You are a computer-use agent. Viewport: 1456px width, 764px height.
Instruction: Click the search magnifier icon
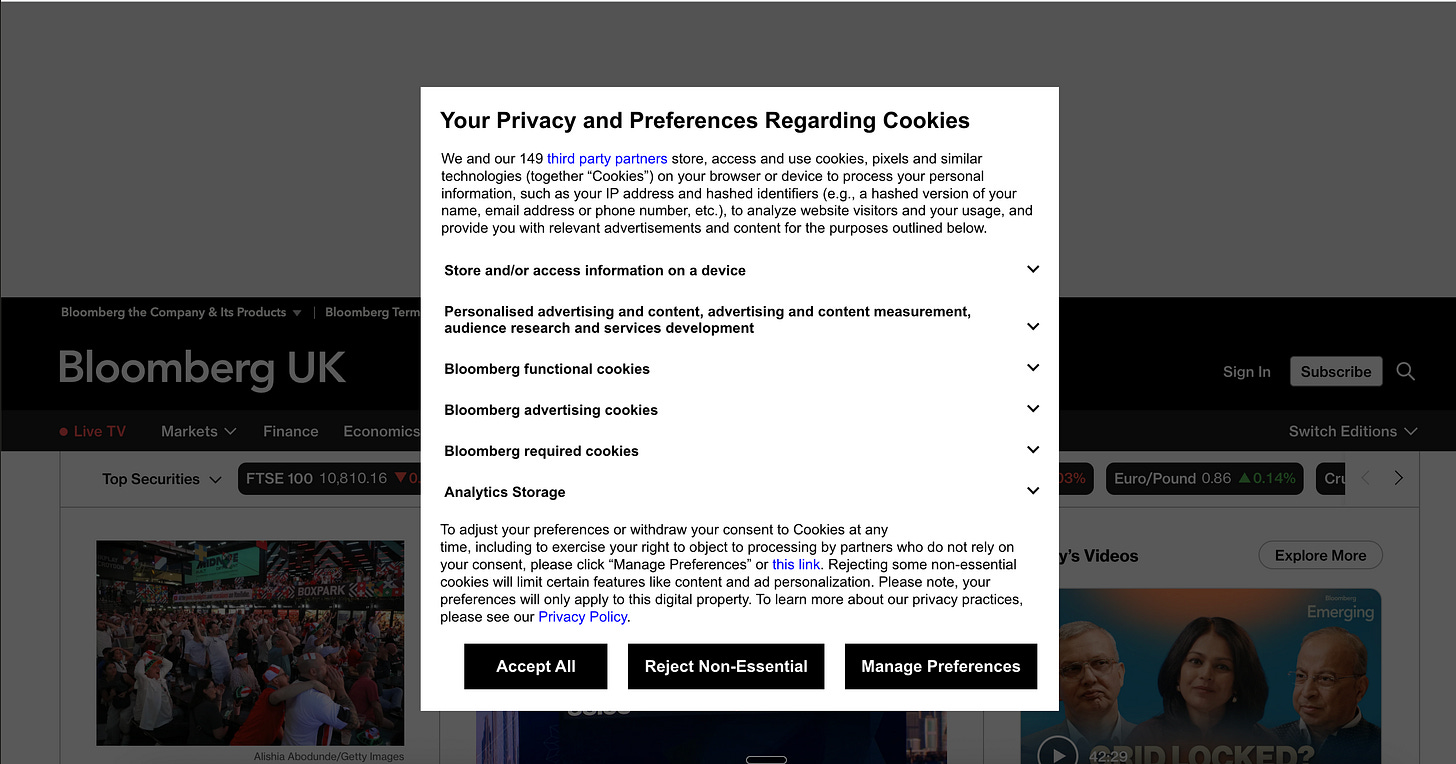coord(1405,371)
